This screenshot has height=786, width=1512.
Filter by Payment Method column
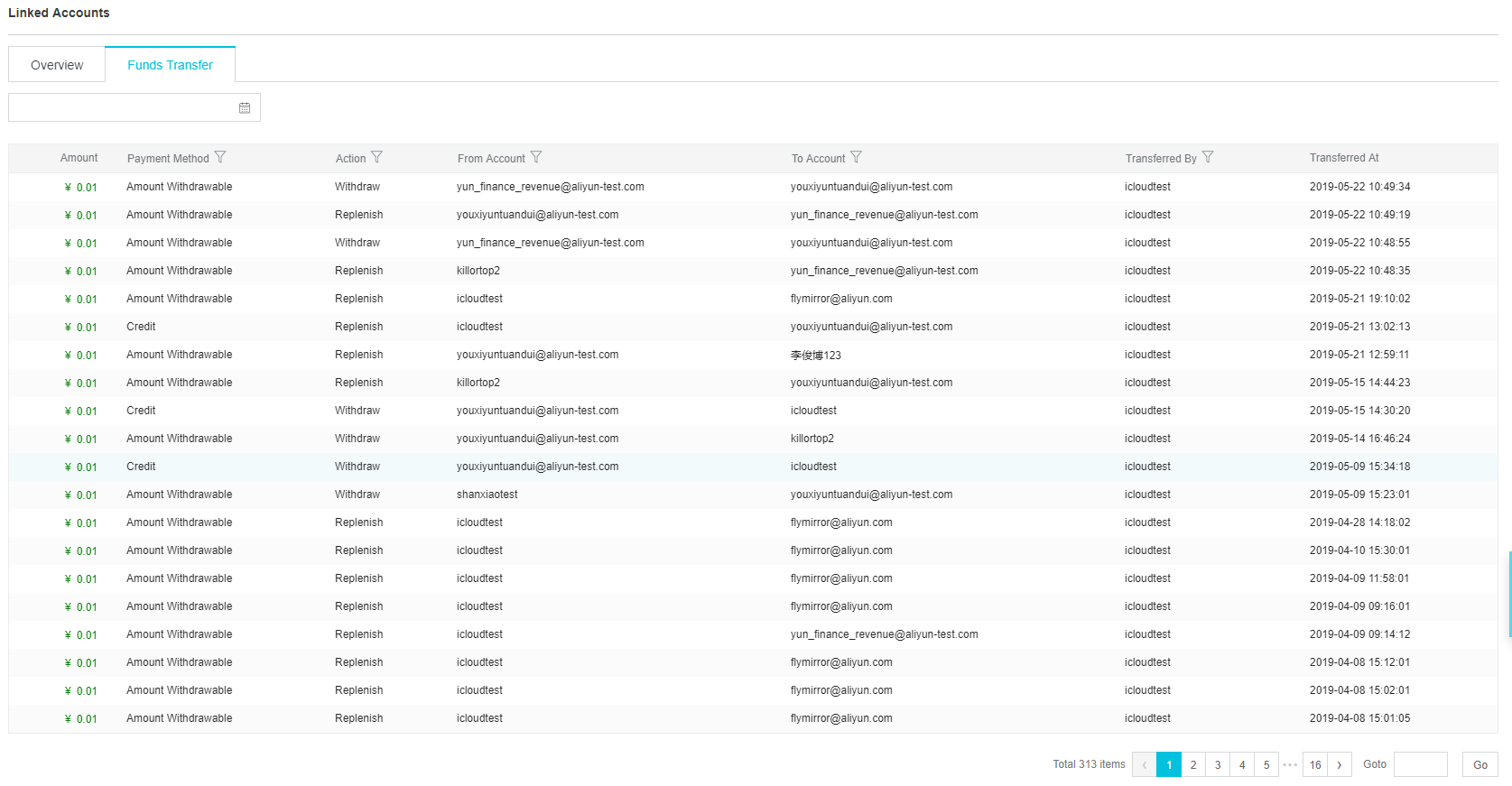coord(220,157)
